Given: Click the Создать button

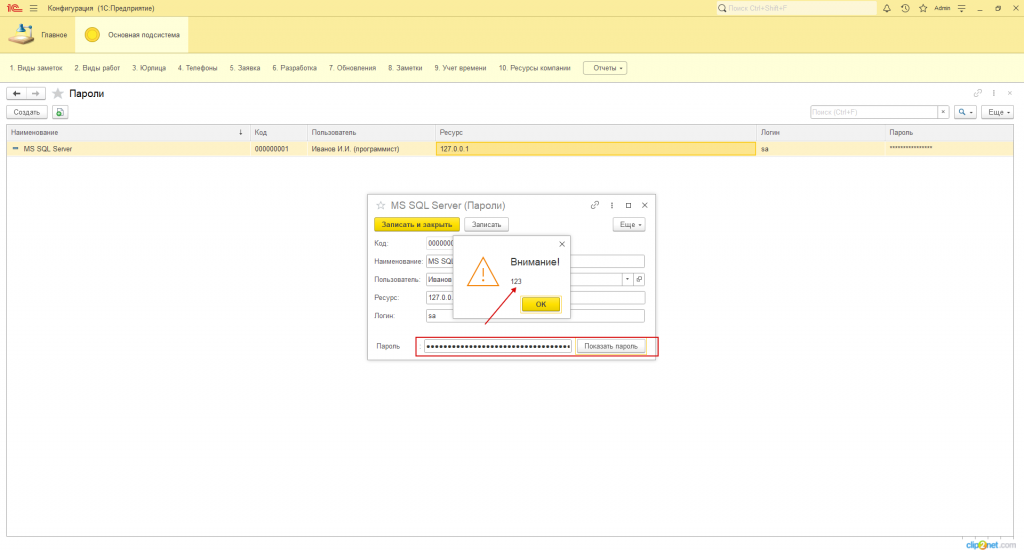Looking at the screenshot, I should click(27, 112).
